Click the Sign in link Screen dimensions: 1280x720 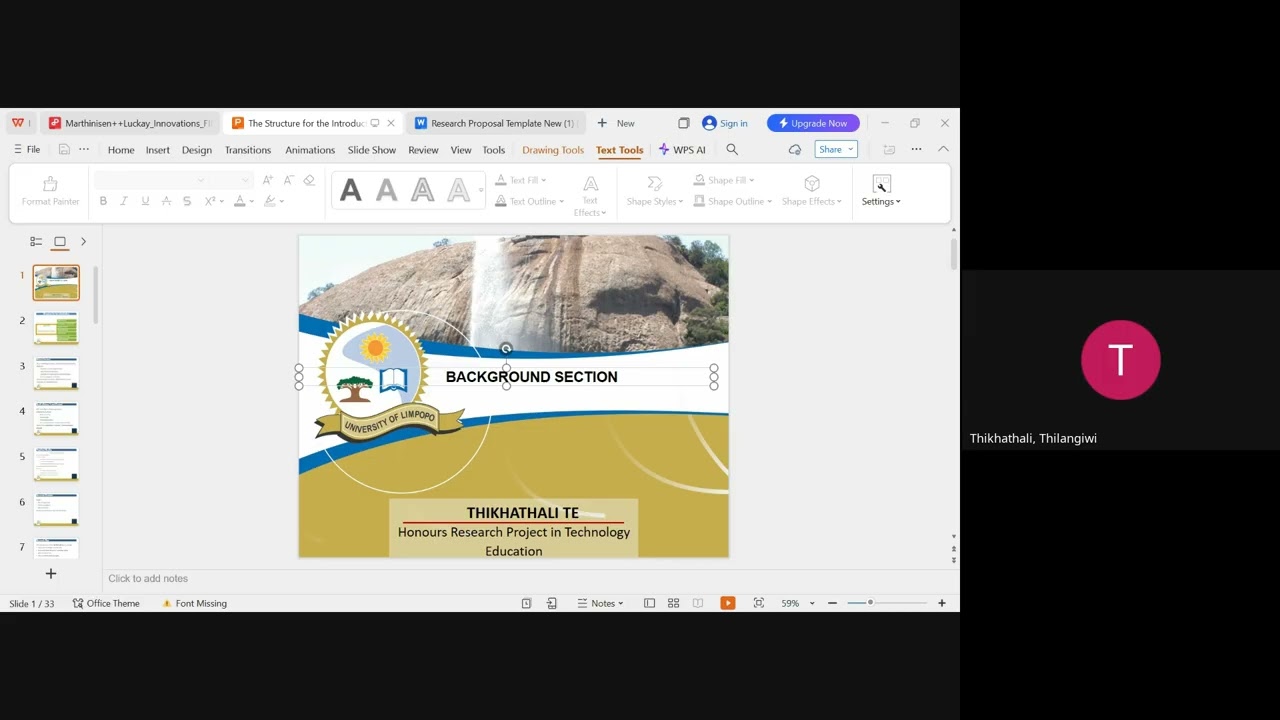coord(725,123)
